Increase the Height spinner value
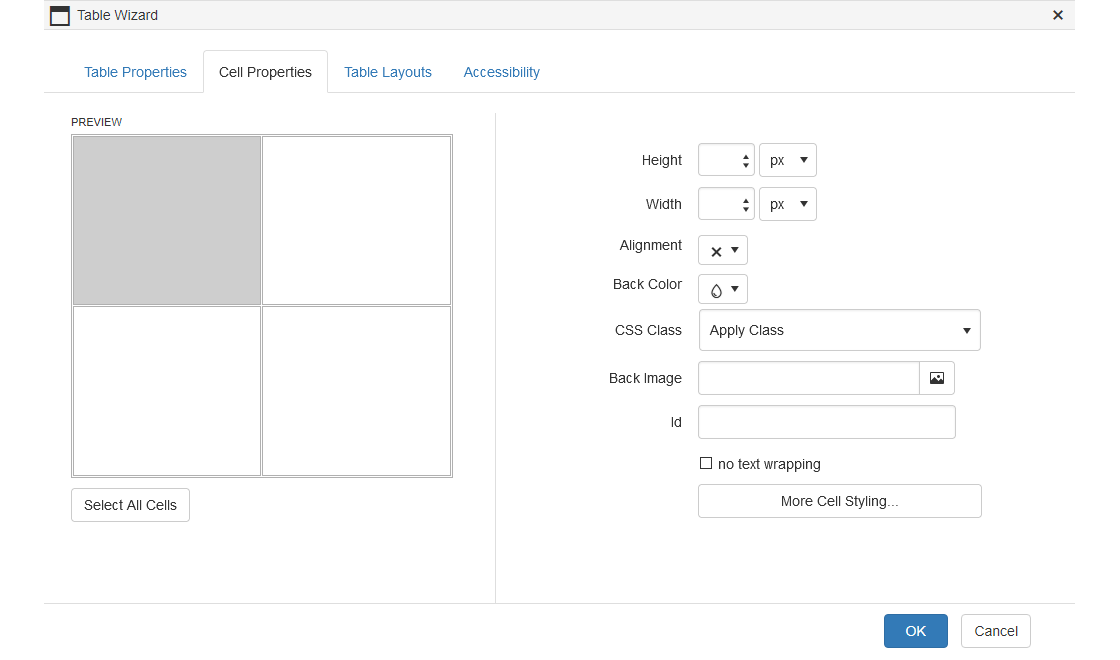 point(746,156)
